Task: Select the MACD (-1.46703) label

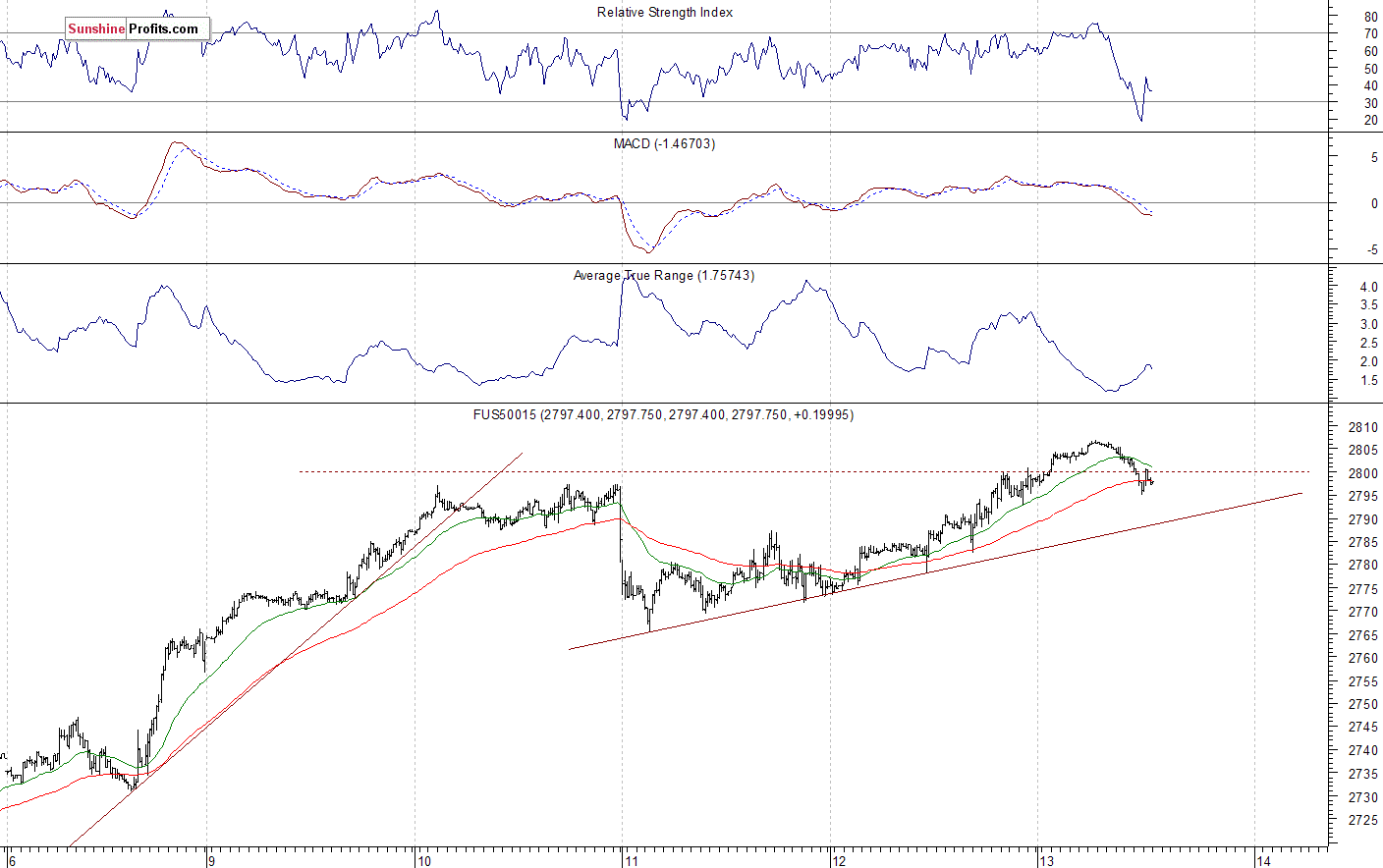Action: pos(664,144)
